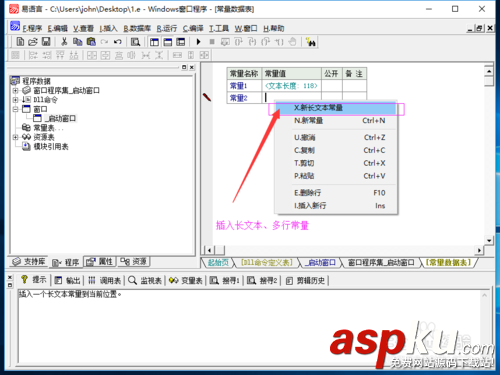
Task: Open the 剪辑历史 output tab
Action: 306,281
